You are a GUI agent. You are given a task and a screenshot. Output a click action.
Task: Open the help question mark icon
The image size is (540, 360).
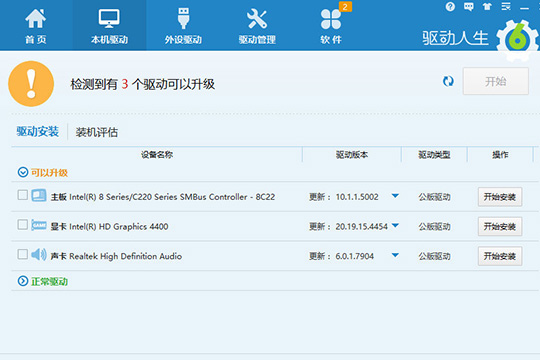450,7
